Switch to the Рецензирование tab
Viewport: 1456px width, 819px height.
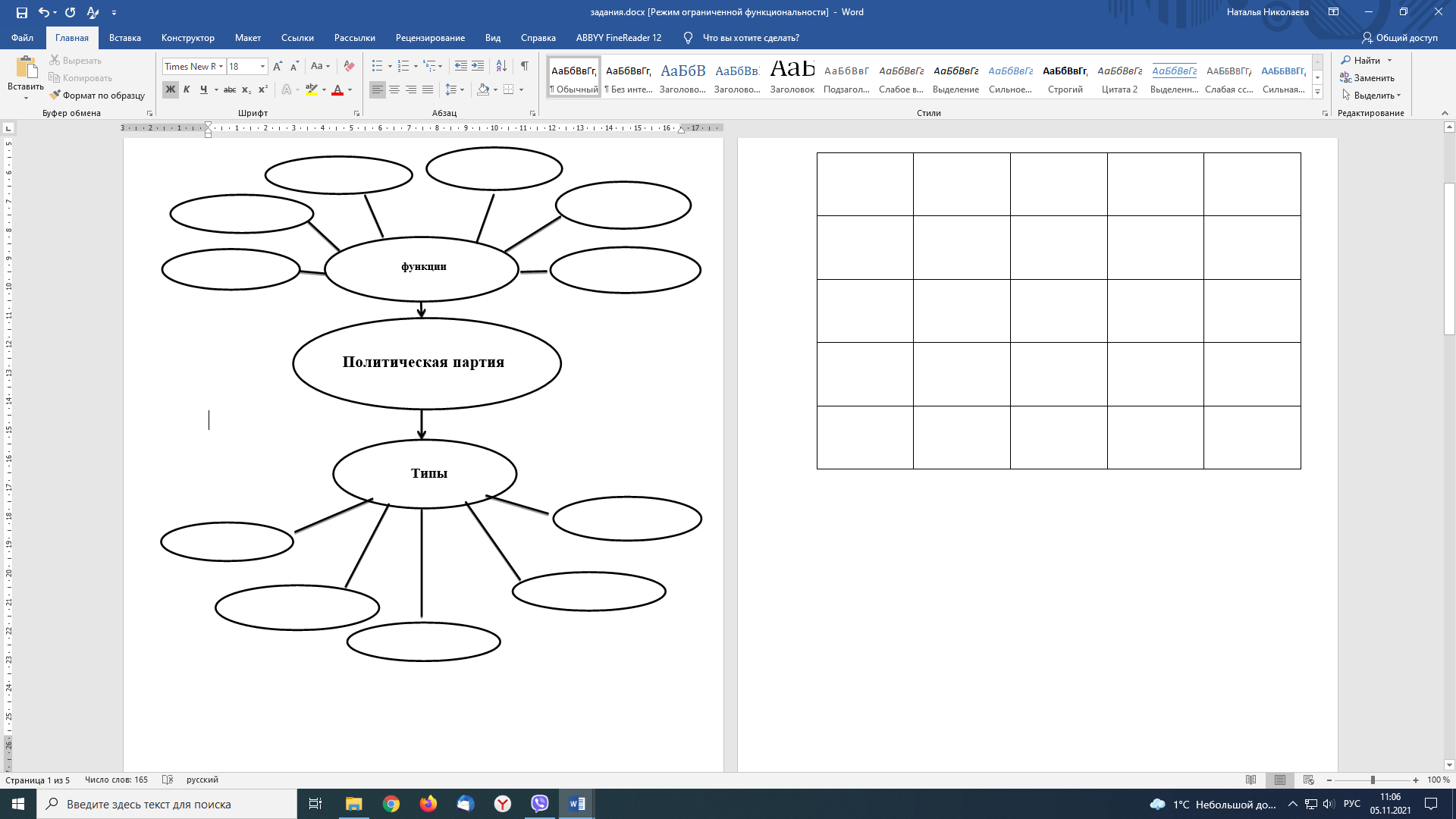(x=430, y=38)
